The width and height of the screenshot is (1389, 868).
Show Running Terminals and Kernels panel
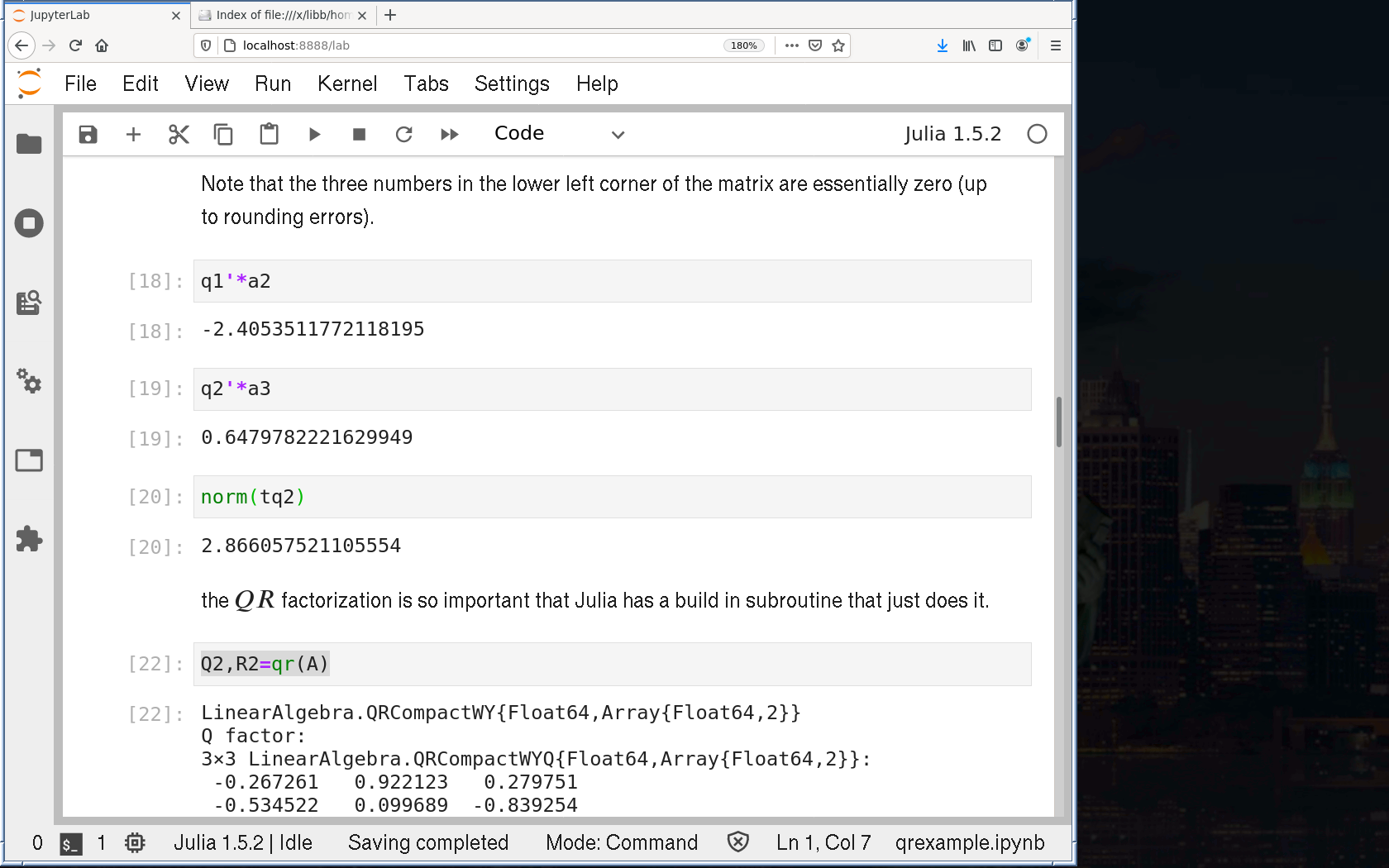coord(29,223)
